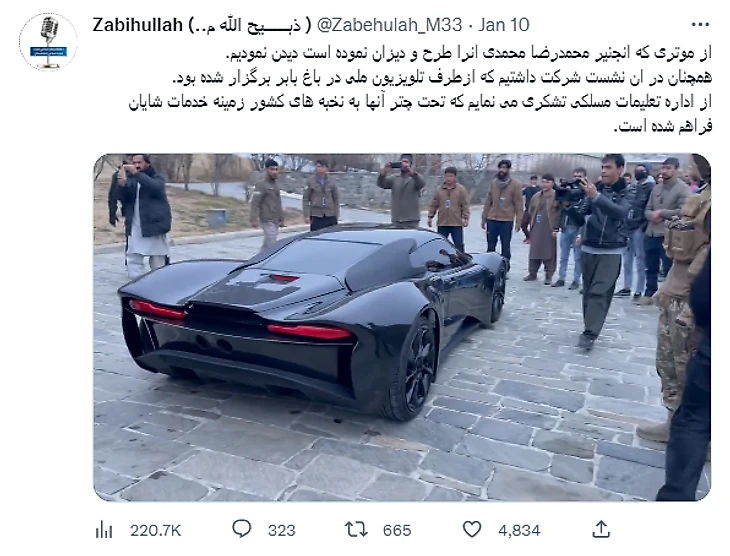Click the second line of the tweet text
The height and width of the screenshot is (556, 730).
point(442,78)
